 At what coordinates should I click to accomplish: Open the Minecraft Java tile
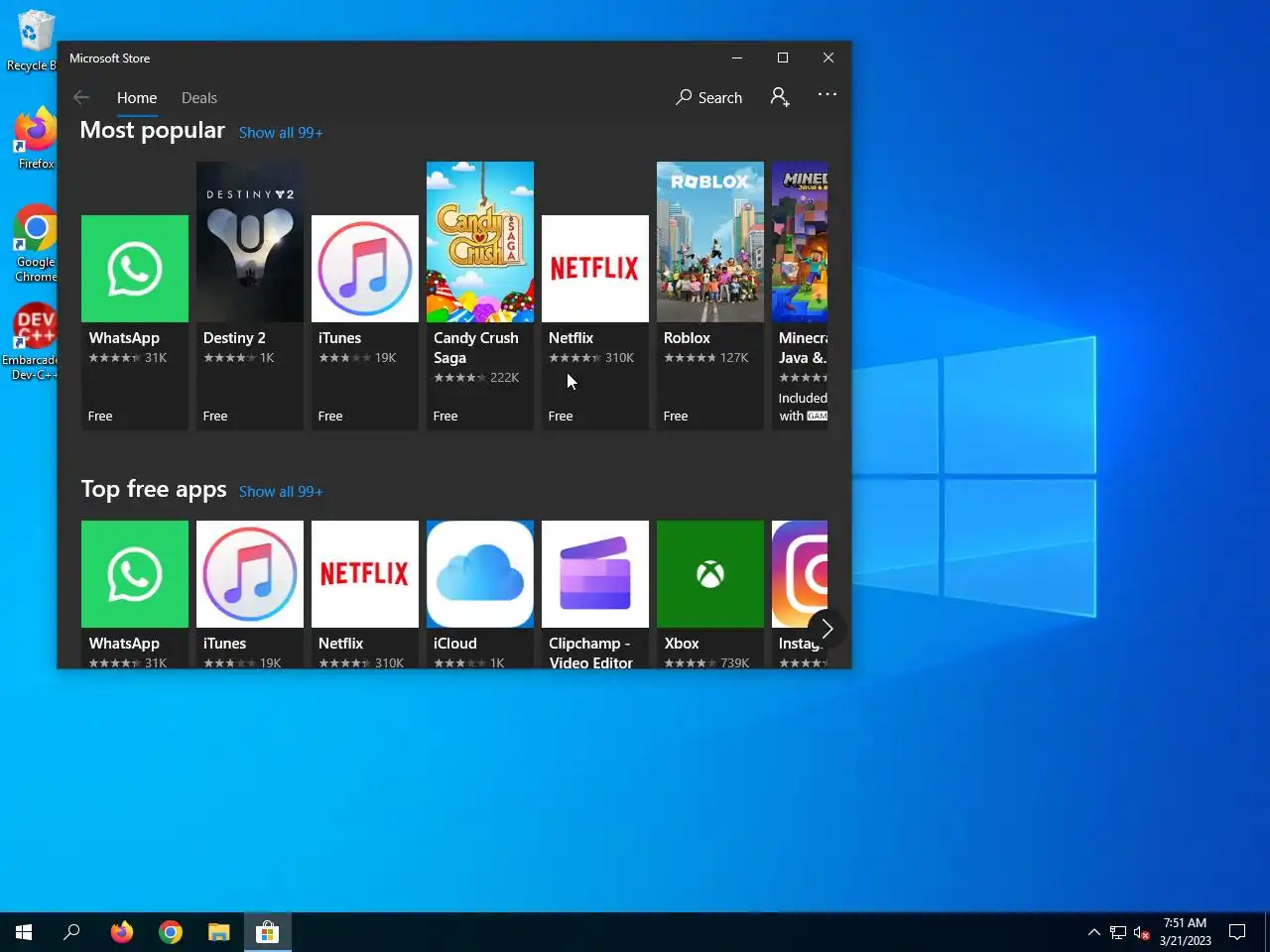coord(800,296)
